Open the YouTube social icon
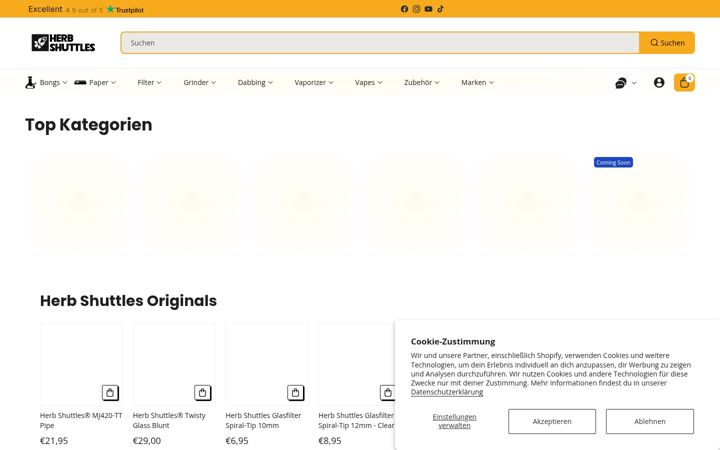Viewport: 720px width, 450px height. (428, 9)
